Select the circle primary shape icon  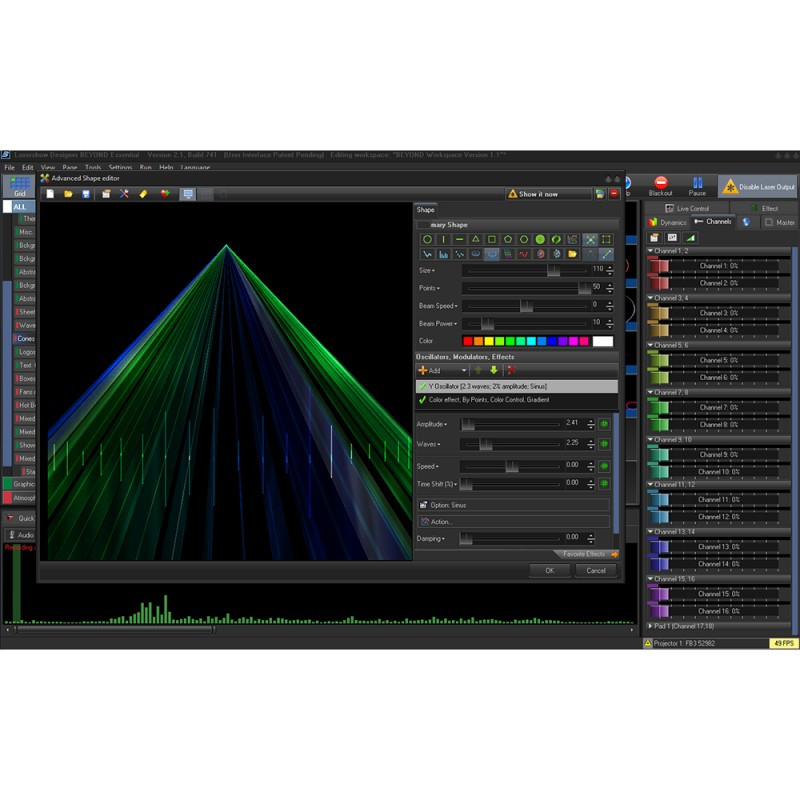[x=427, y=239]
